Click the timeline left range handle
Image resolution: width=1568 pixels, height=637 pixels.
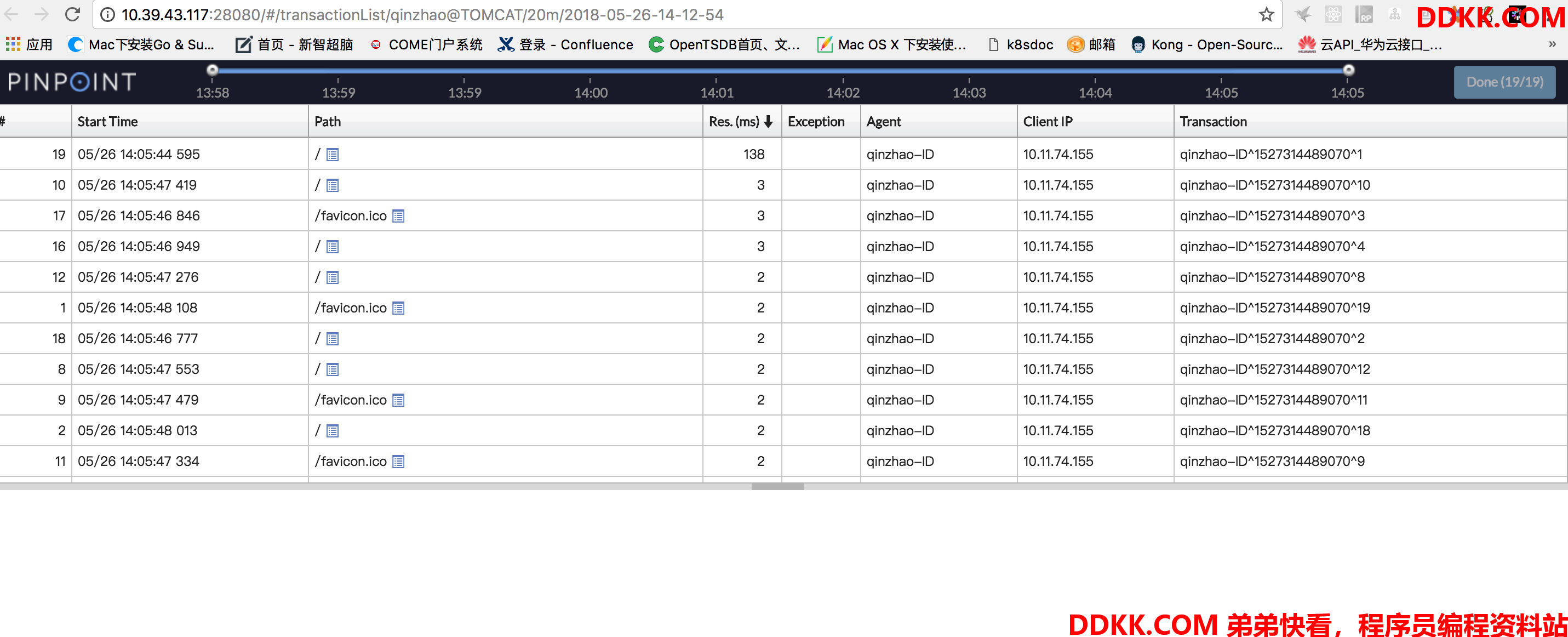point(213,70)
